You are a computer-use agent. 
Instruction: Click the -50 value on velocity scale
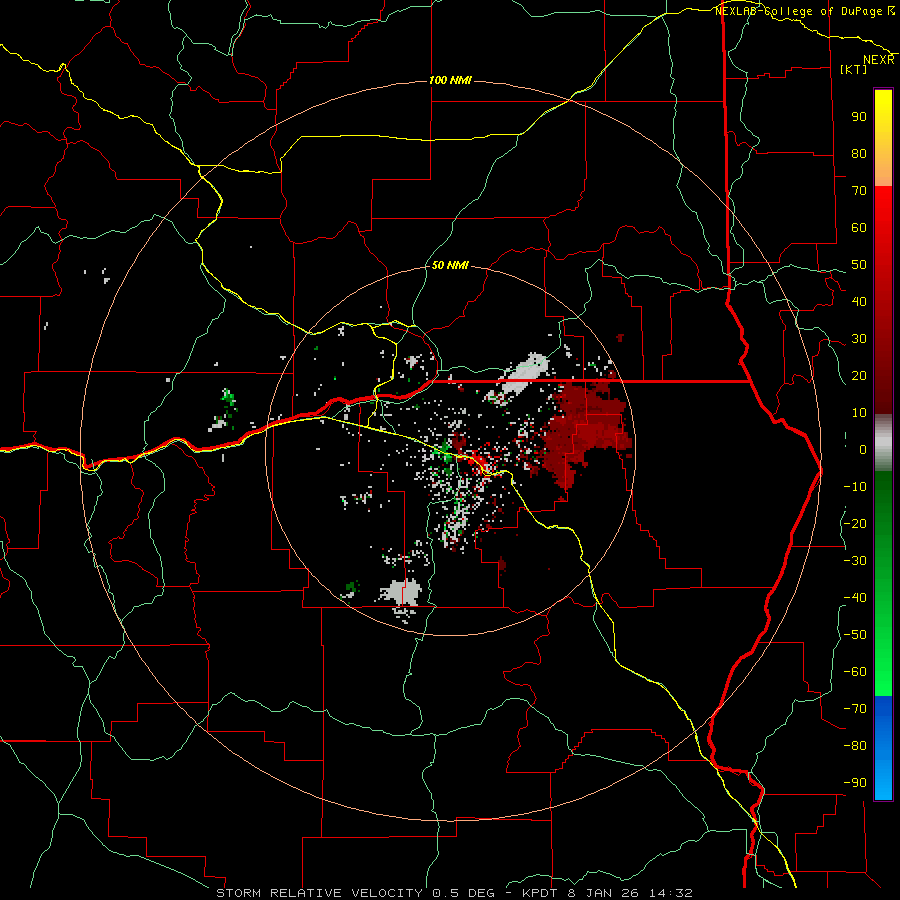(855, 634)
